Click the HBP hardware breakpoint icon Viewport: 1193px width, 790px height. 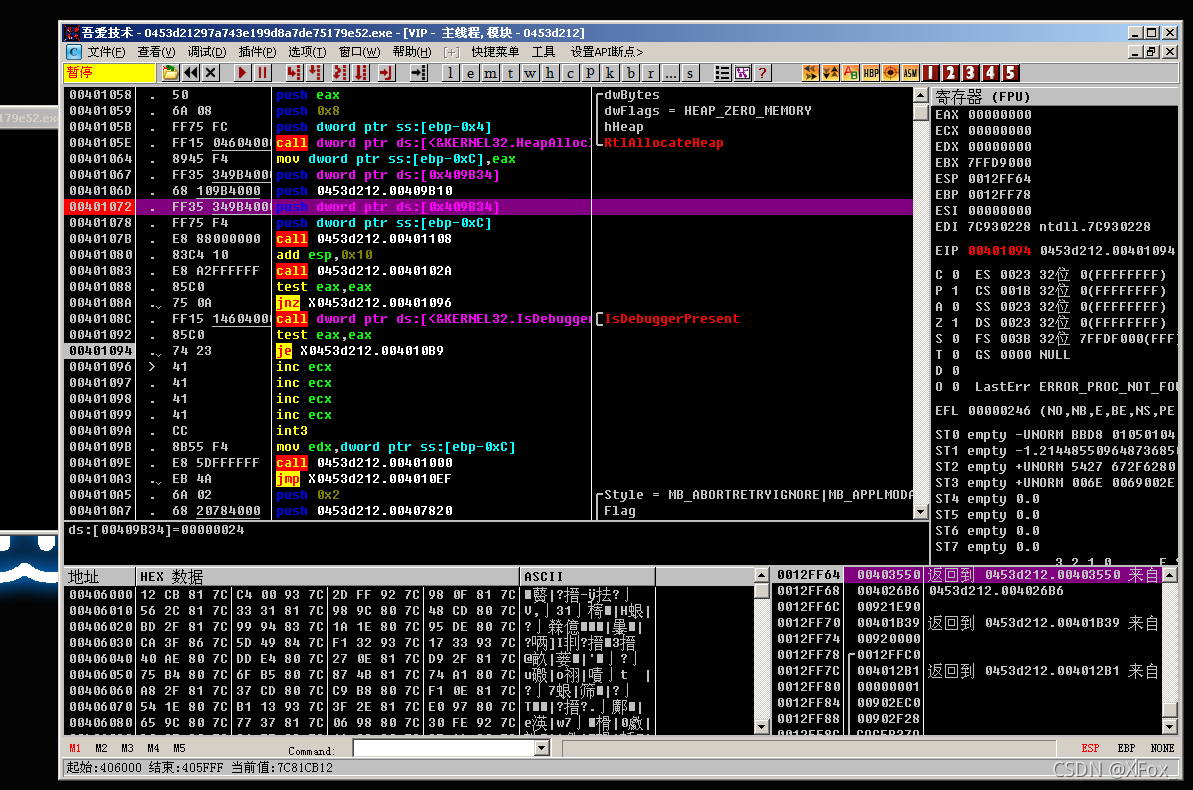pyautogui.click(x=871, y=73)
